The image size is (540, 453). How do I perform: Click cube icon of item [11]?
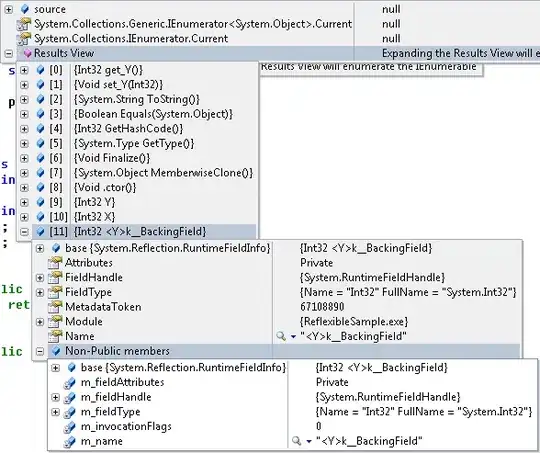(x=40, y=232)
